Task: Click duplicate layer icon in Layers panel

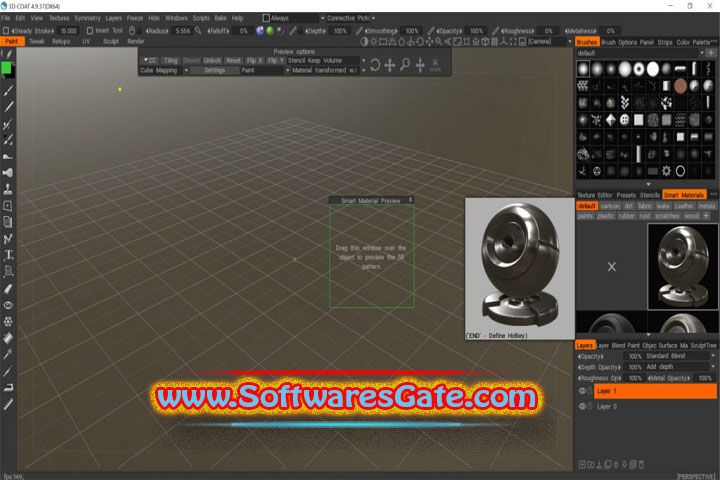Action: (608, 464)
